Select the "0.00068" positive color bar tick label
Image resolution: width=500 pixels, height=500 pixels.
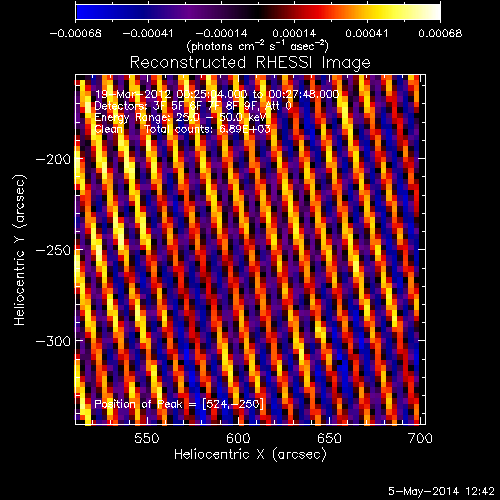tap(440, 33)
